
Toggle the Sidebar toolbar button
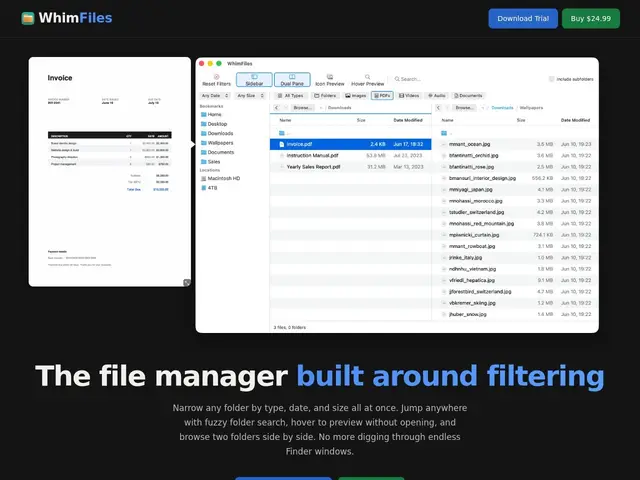coord(254,80)
